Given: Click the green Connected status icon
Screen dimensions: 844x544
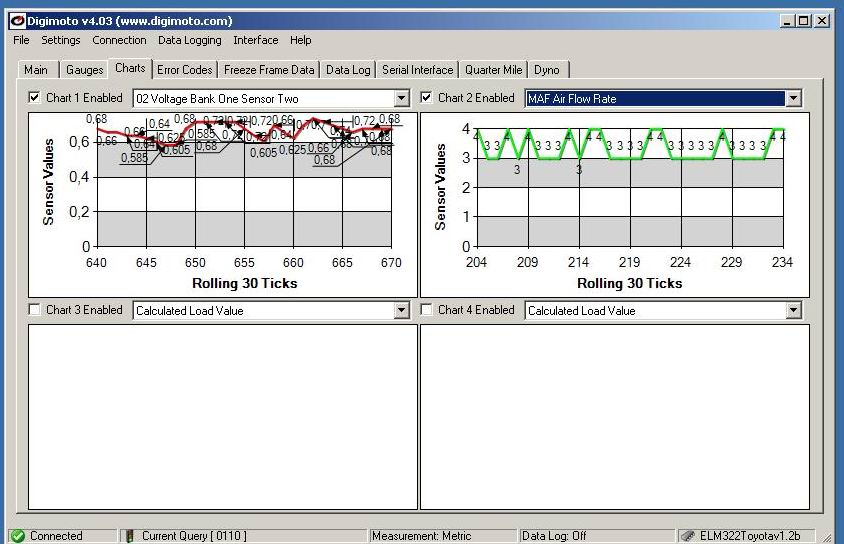Looking at the screenshot, I should tap(18, 536).
